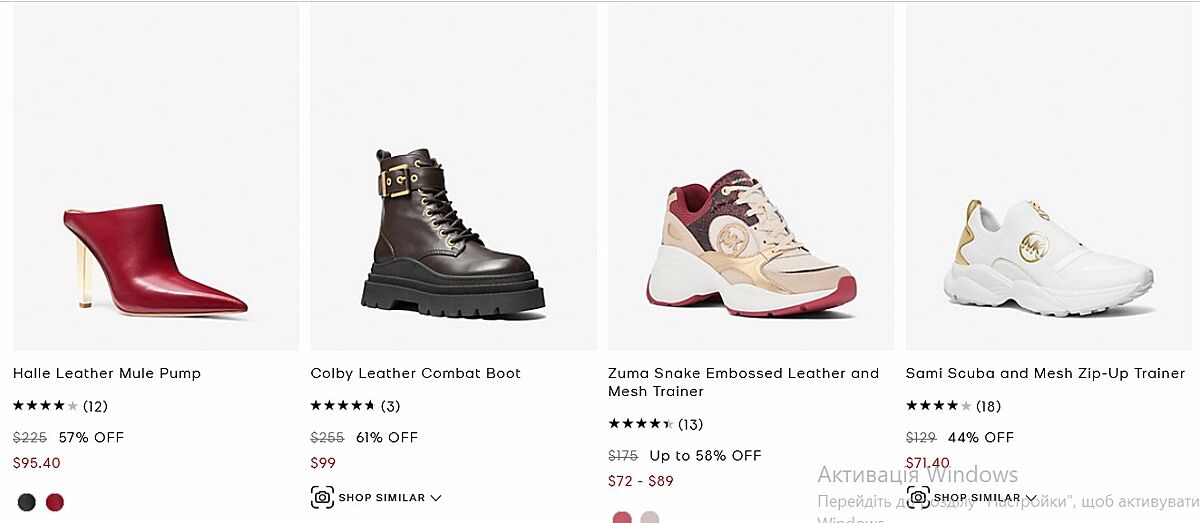Screen dimensions: 1200x523
Task: Expand Shop Similar chevron under Sami trainer
Action: coord(1031,498)
